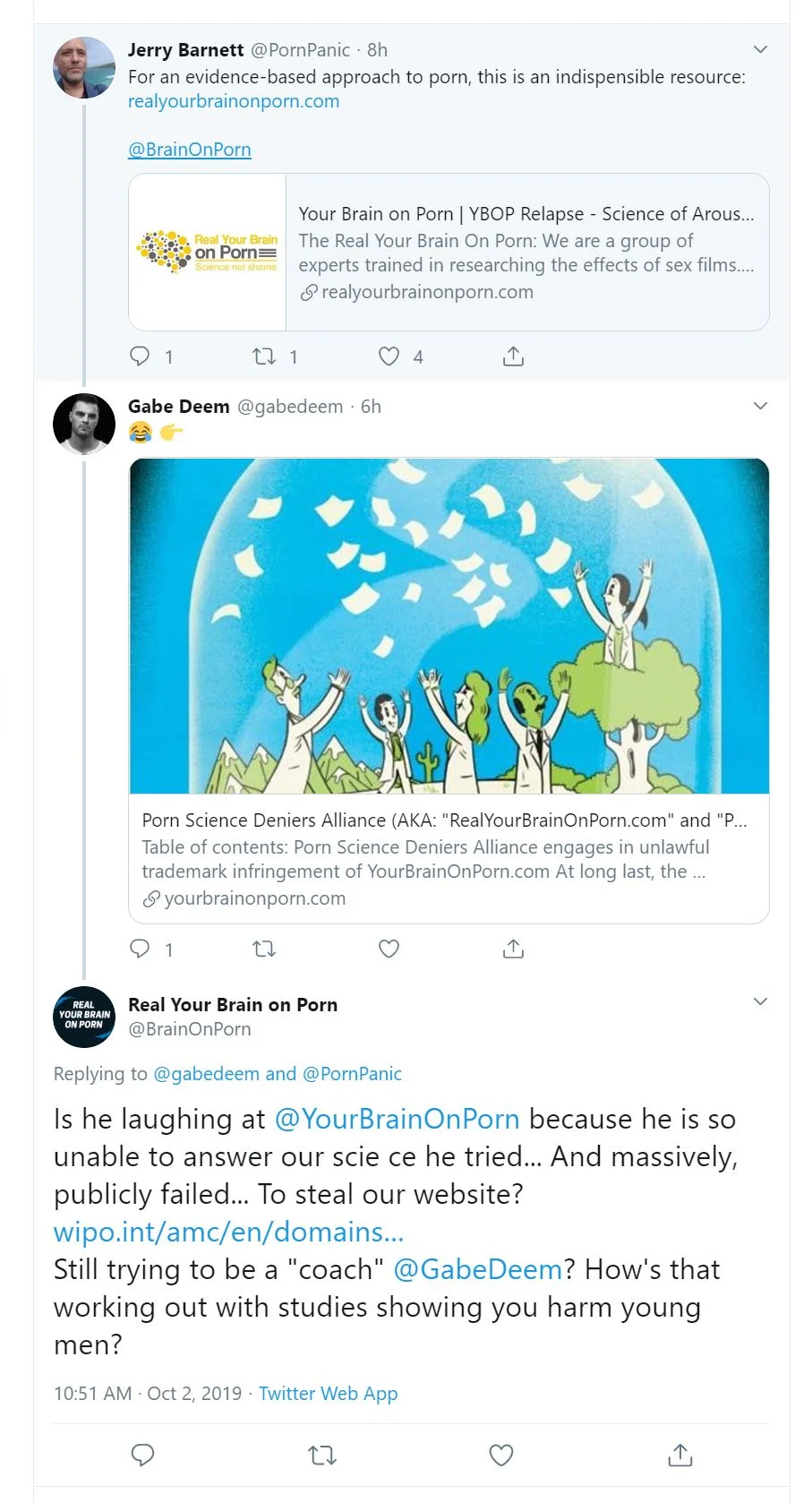Open Gabe Deem tweet options chevron
Image resolution: width=812 pixels, height=1503 pixels.
(x=760, y=406)
